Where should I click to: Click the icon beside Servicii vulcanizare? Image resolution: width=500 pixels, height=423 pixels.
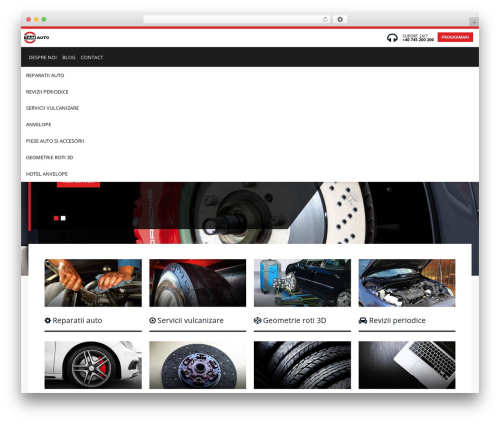(x=152, y=320)
